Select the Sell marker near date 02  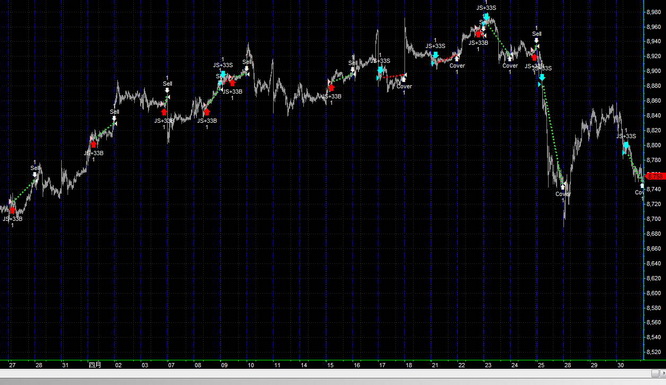[114, 112]
